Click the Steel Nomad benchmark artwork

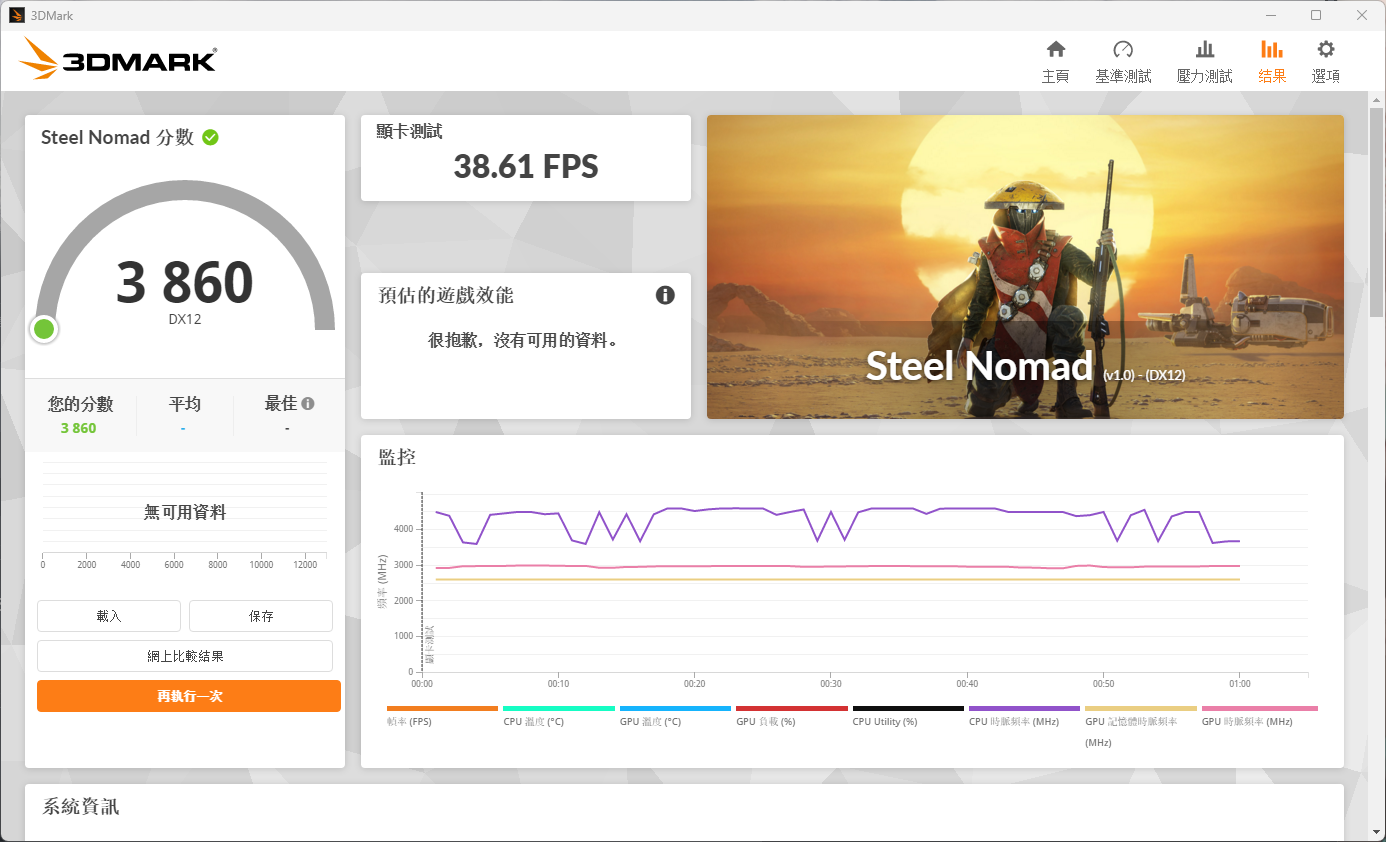pos(1025,267)
